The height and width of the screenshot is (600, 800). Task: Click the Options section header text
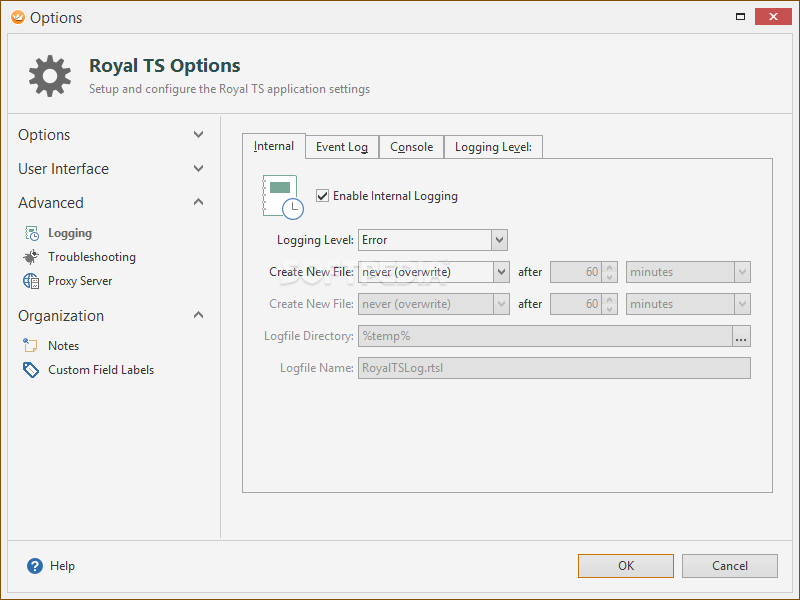44,135
